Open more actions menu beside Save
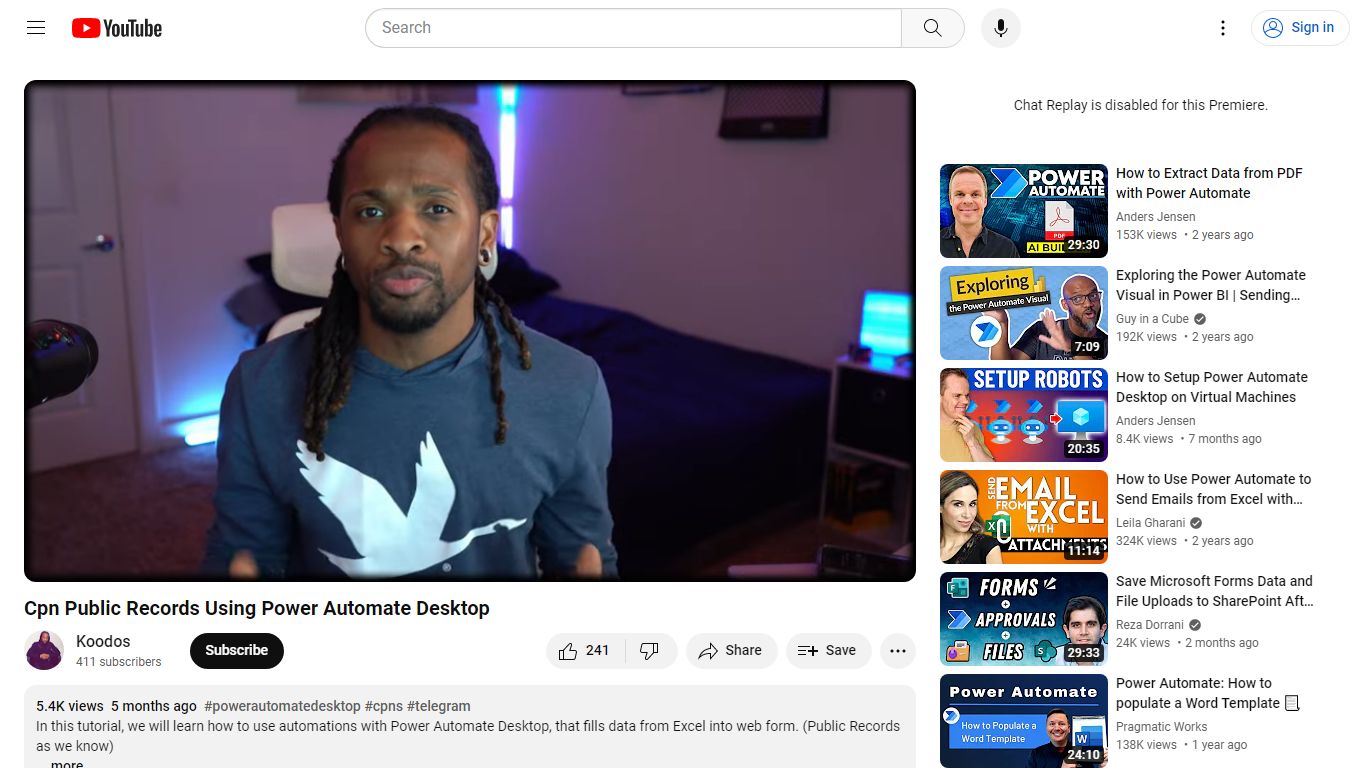1366x768 pixels. coord(898,651)
